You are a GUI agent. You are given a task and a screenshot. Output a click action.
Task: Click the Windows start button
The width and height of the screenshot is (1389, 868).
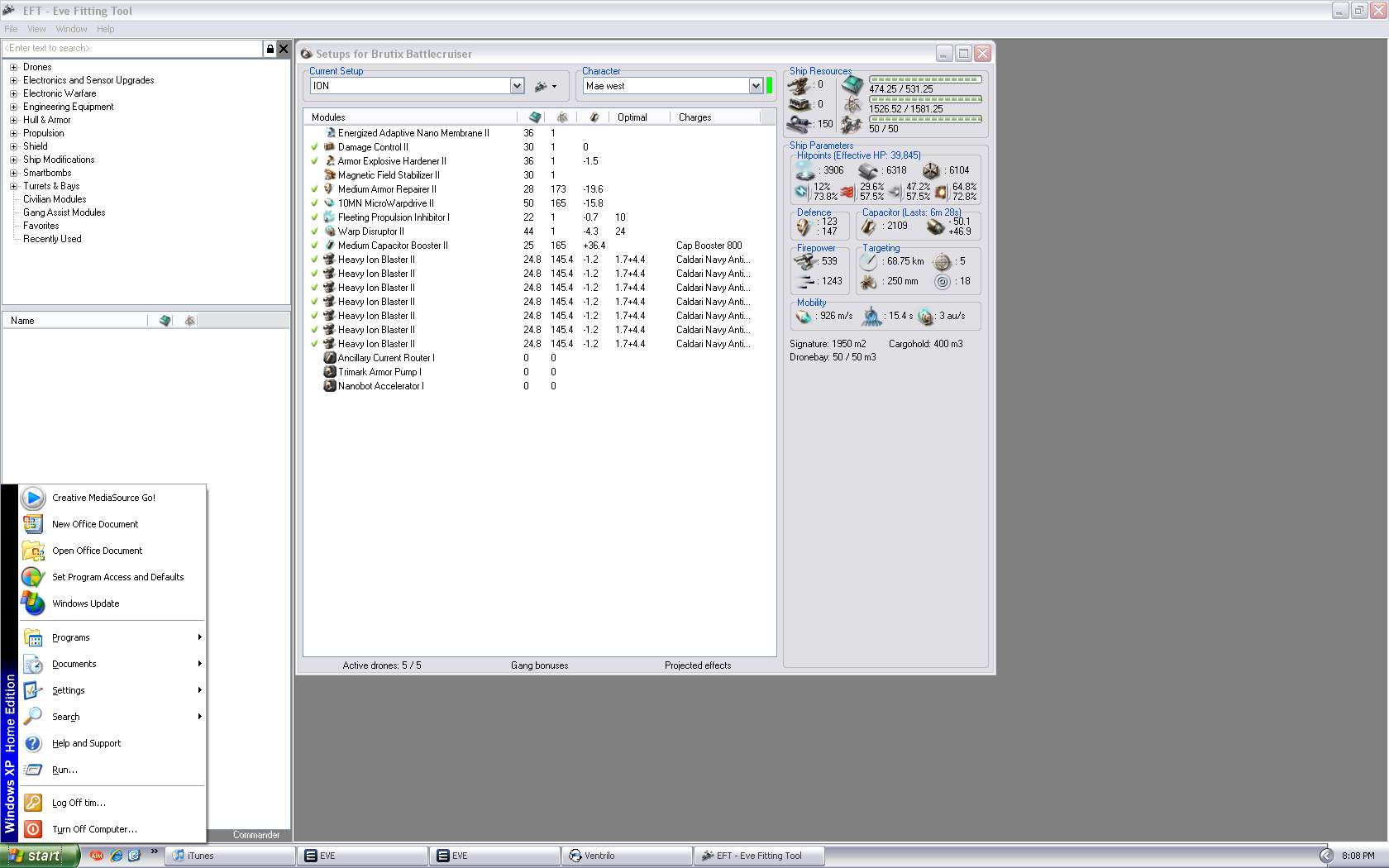point(40,856)
